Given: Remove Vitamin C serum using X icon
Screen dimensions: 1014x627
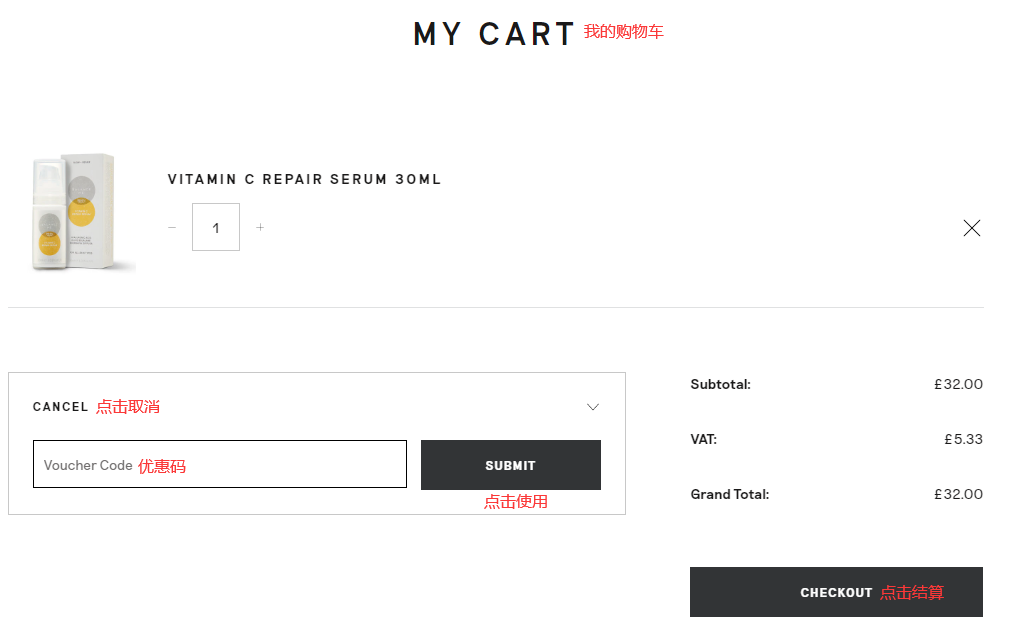Looking at the screenshot, I should pyautogui.click(x=971, y=228).
